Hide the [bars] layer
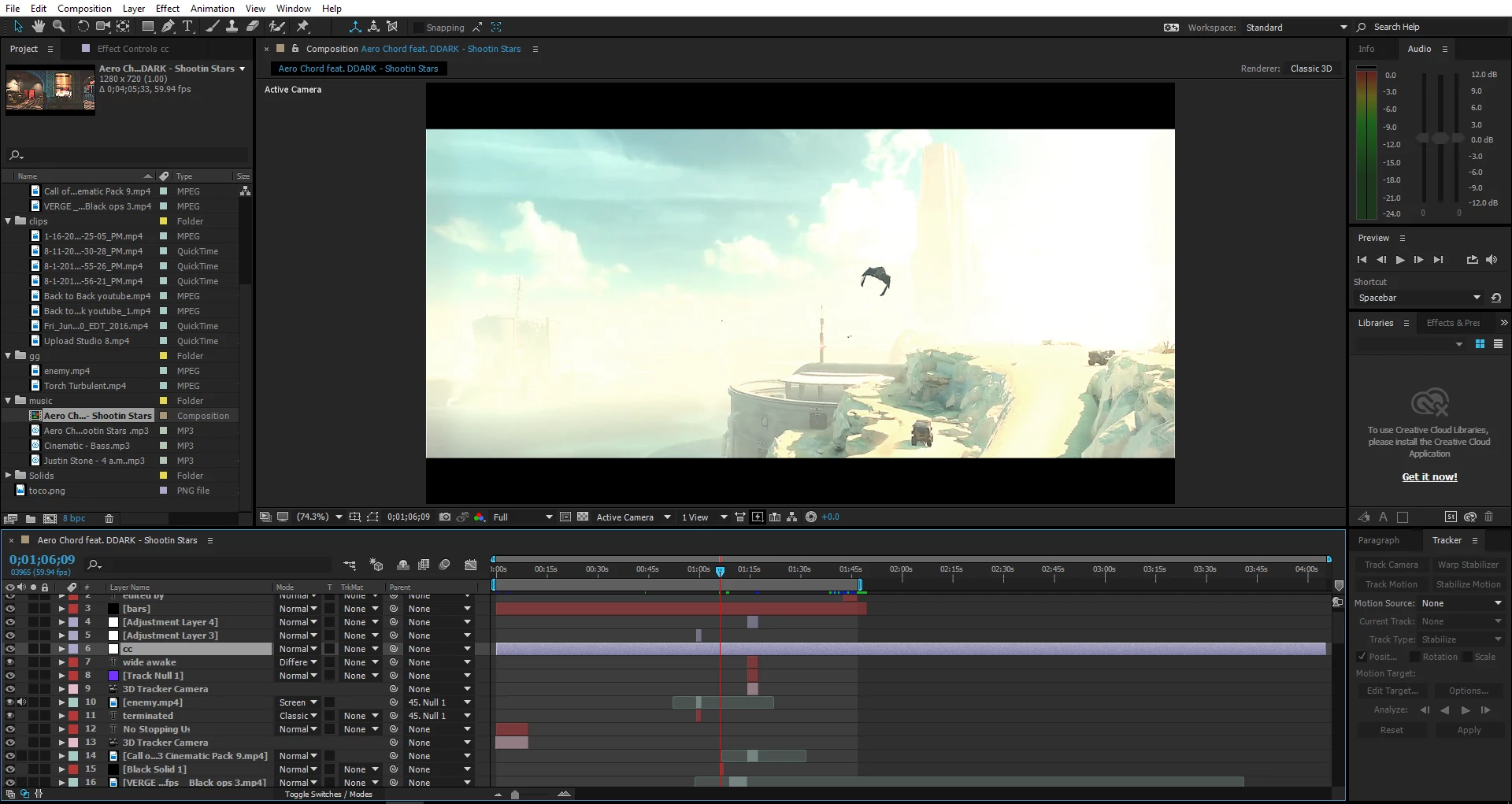The height and width of the screenshot is (804, 1512). [x=10, y=609]
